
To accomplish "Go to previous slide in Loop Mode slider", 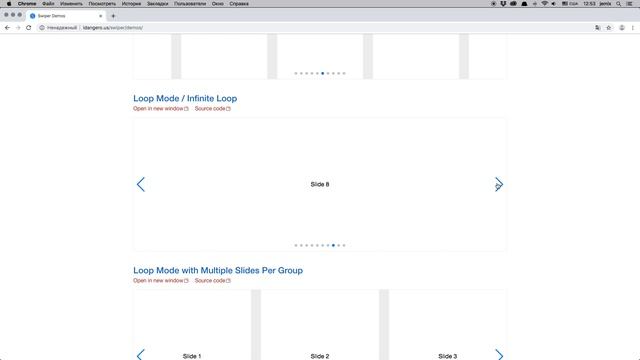I will (x=141, y=184).
